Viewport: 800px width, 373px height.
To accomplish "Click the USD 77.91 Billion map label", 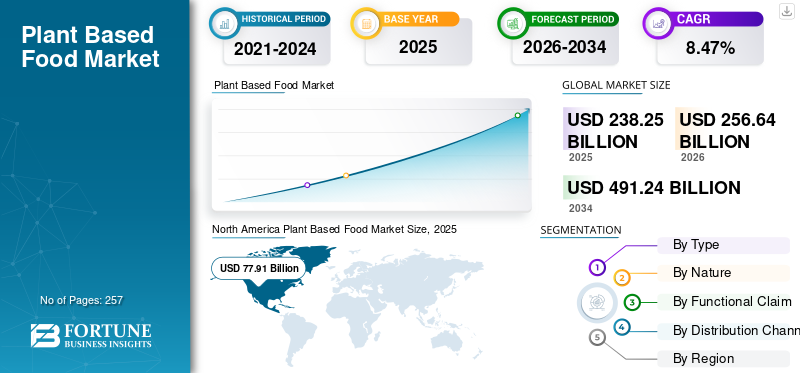I will tap(259, 268).
